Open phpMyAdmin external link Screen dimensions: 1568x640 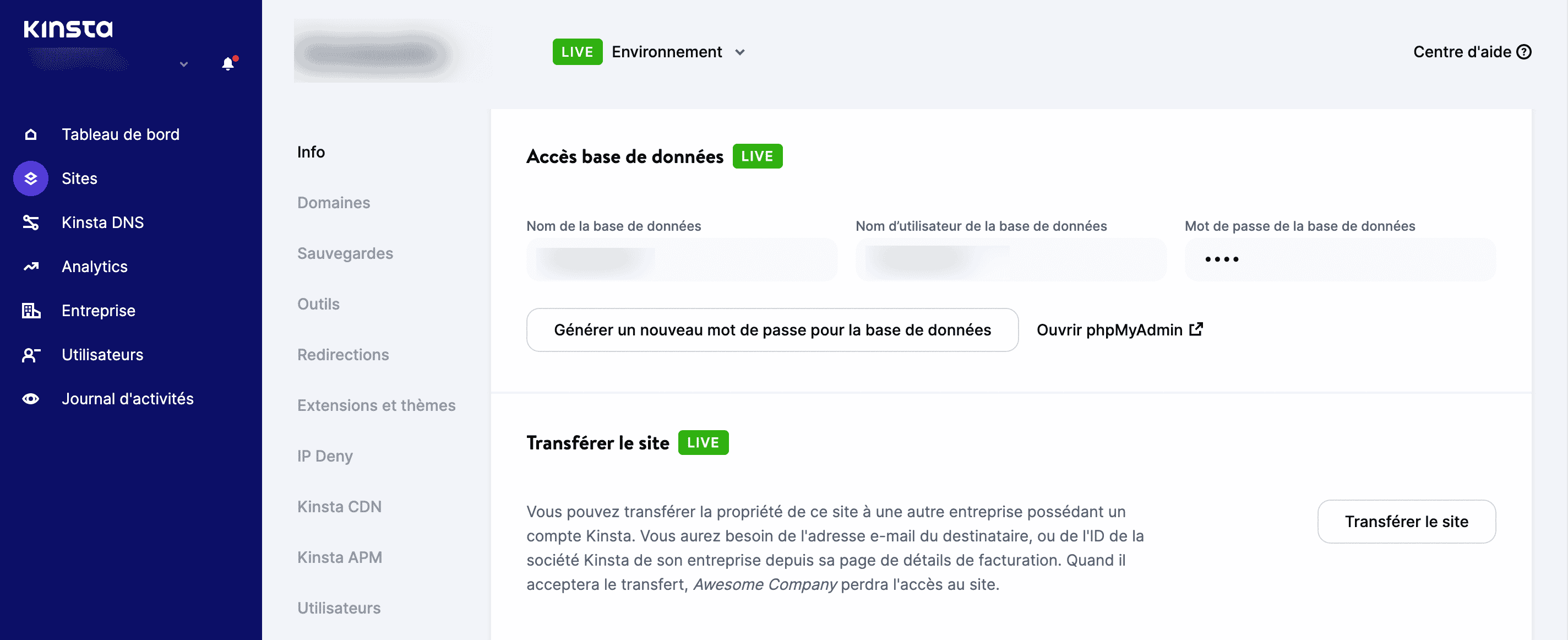click(1120, 329)
